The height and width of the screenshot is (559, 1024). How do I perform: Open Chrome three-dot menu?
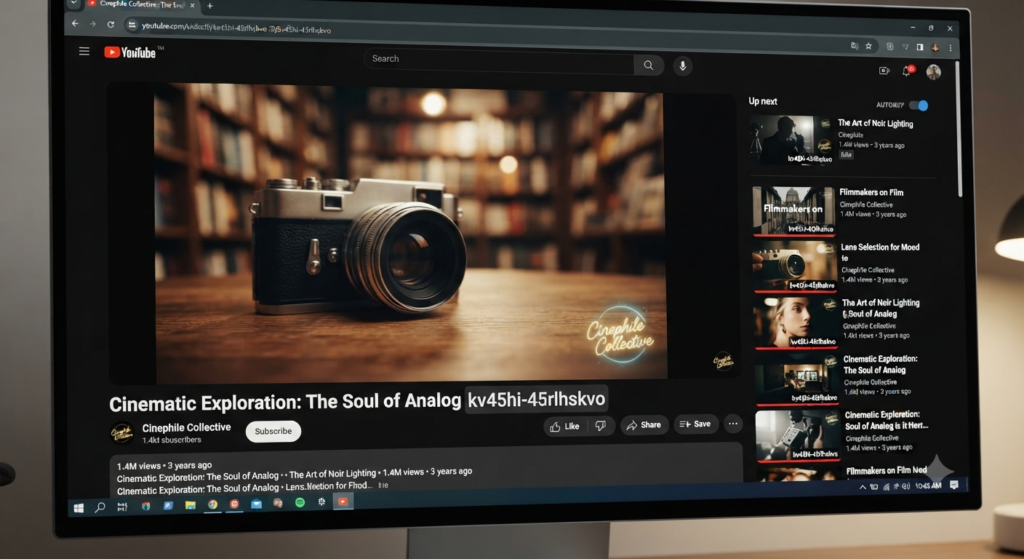pyautogui.click(x=950, y=48)
